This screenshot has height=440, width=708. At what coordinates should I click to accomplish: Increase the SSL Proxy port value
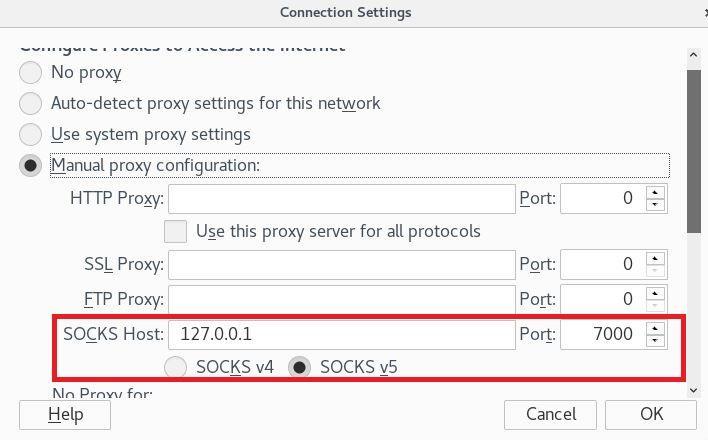655,258
